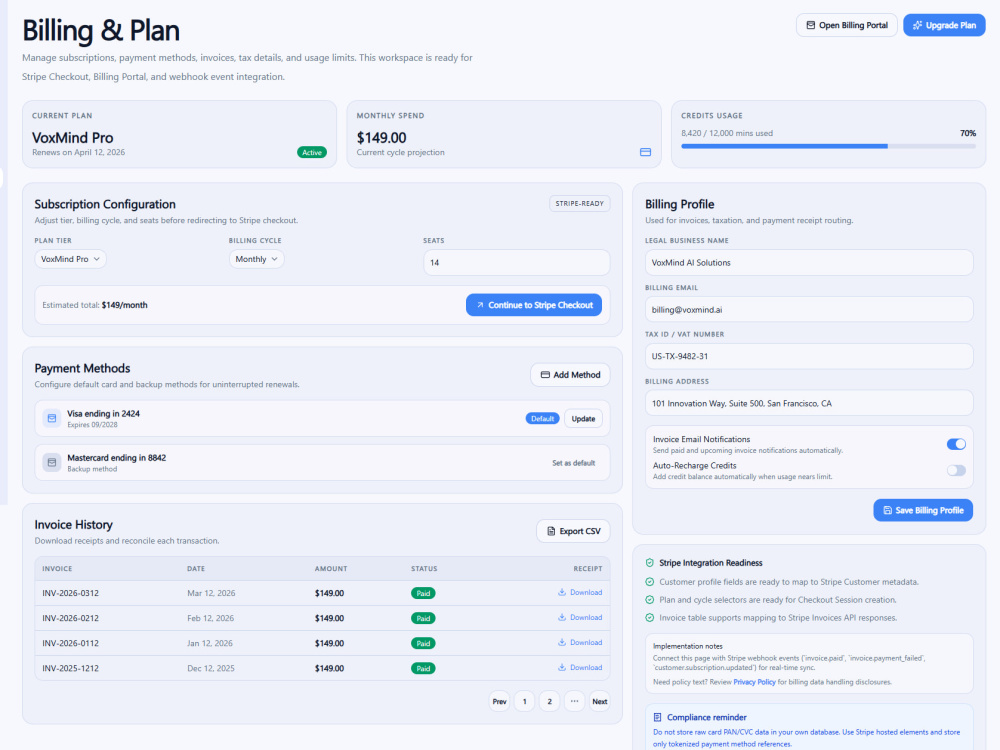Click the Billing Email field
Viewport: 1000px width, 750px height.
[x=809, y=309]
